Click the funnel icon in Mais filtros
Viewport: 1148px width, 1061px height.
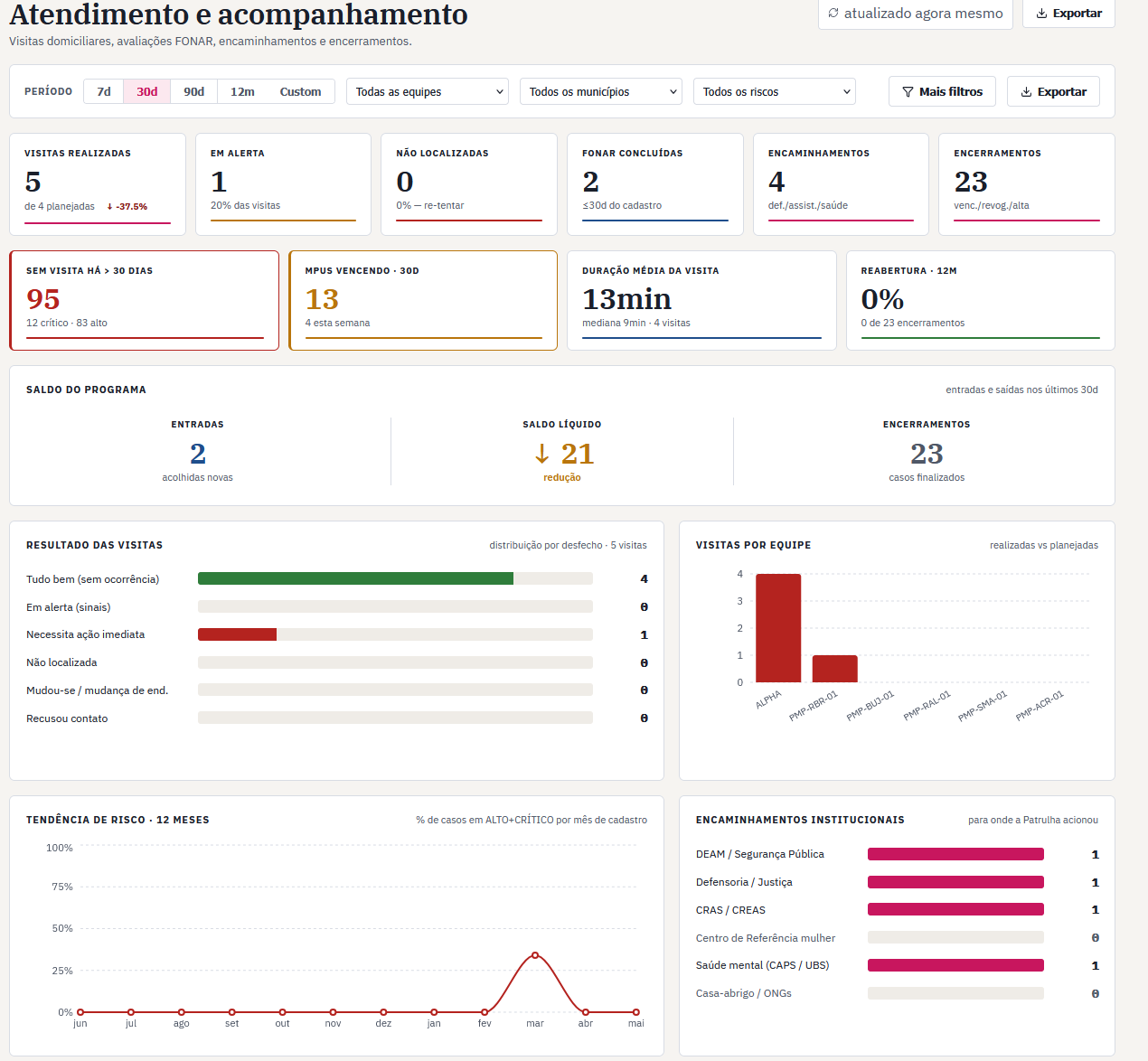click(x=908, y=92)
